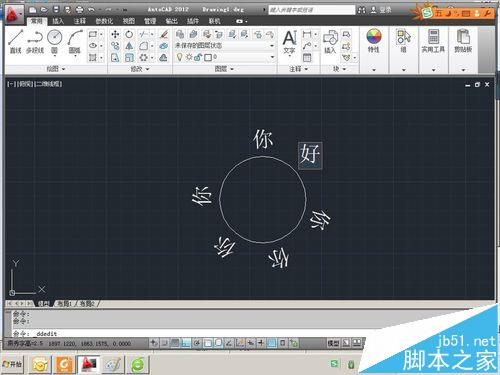
Task: Expand the Block (块) panel
Action: [340, 69]
